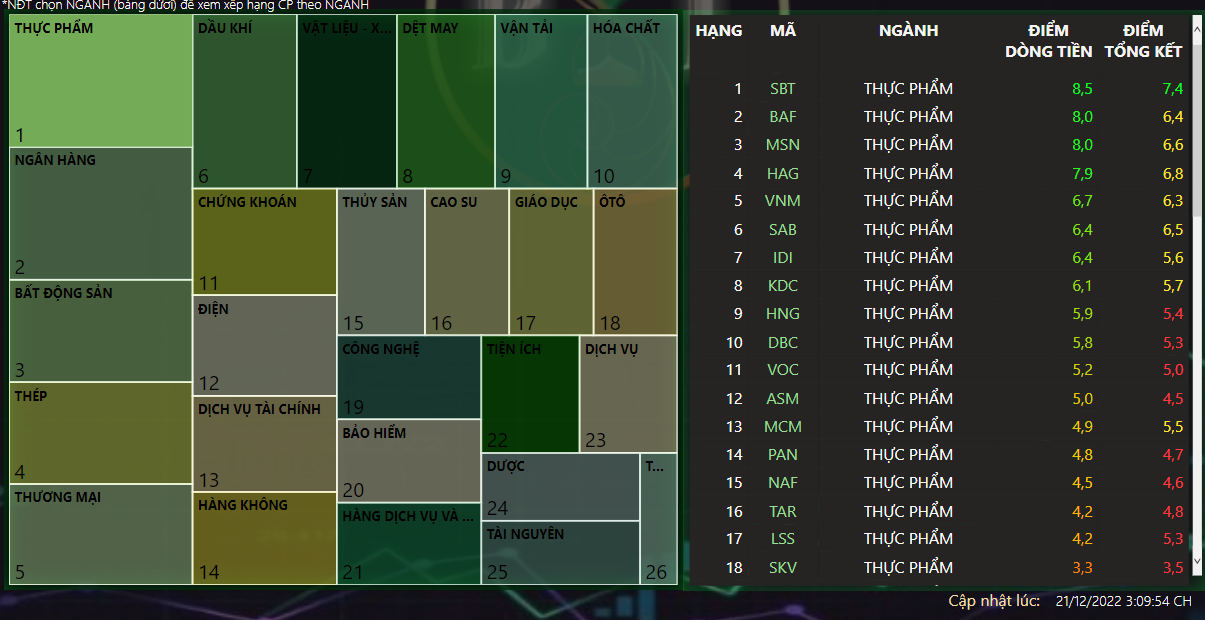Select the ÔTÔ sector tile
Screen dimensions: 1205x620
point(636,261)
